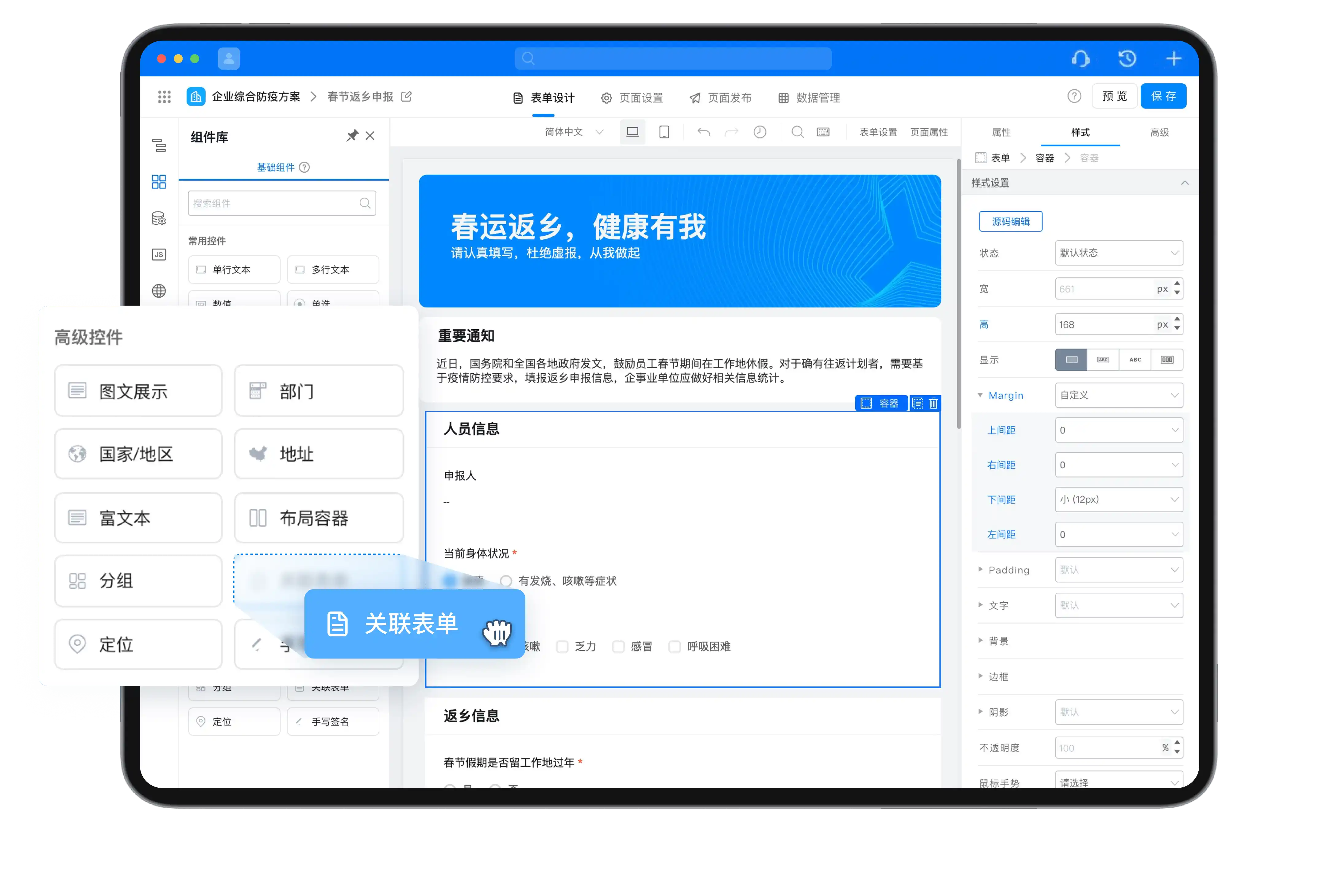Open the JS panel in left sidebar
1338x896 pixels.
point(159,254)
